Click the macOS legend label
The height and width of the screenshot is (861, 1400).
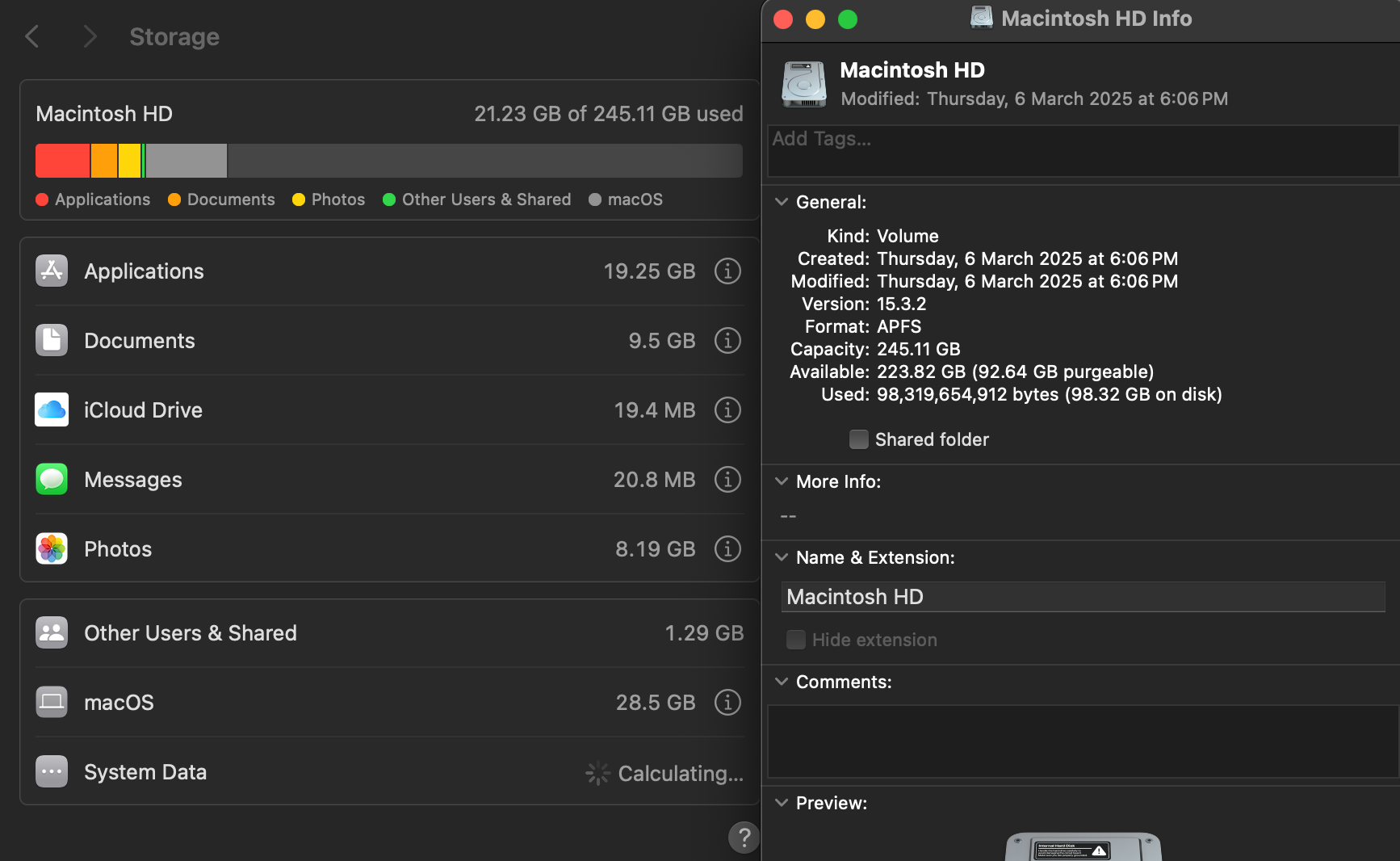pos(635,199)
